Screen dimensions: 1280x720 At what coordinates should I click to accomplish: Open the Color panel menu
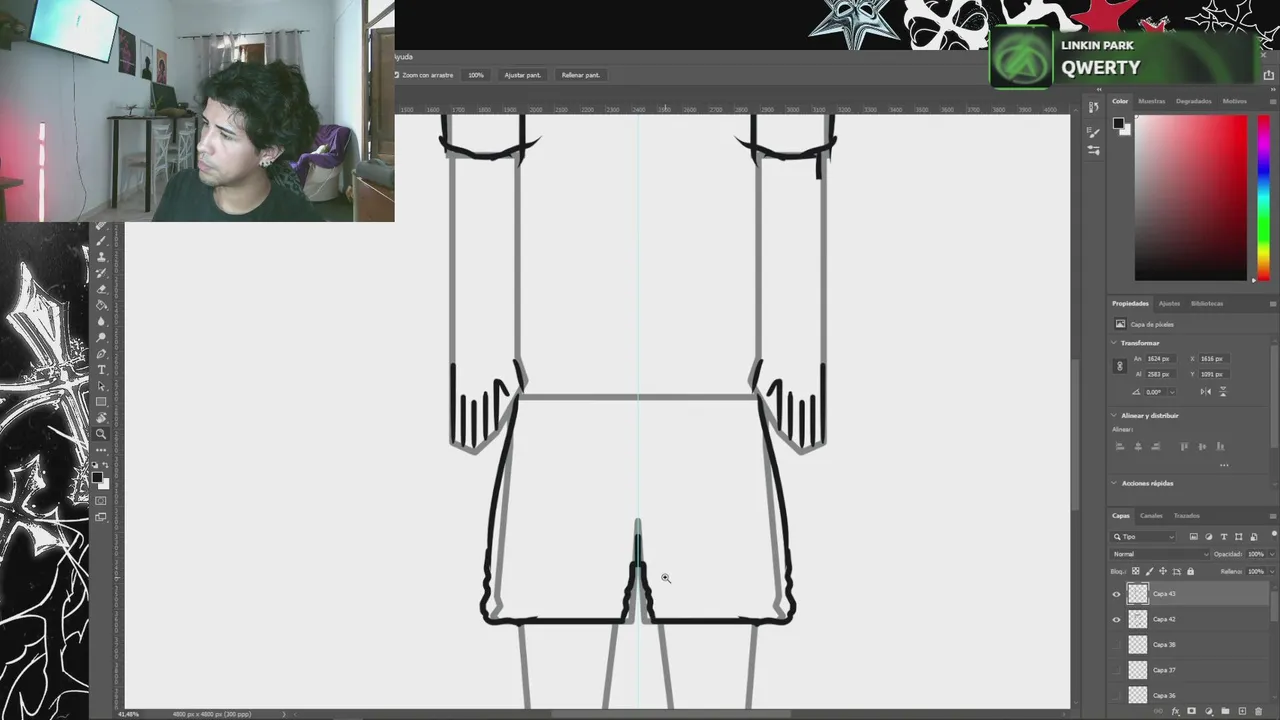click(x=1272, y=101)
